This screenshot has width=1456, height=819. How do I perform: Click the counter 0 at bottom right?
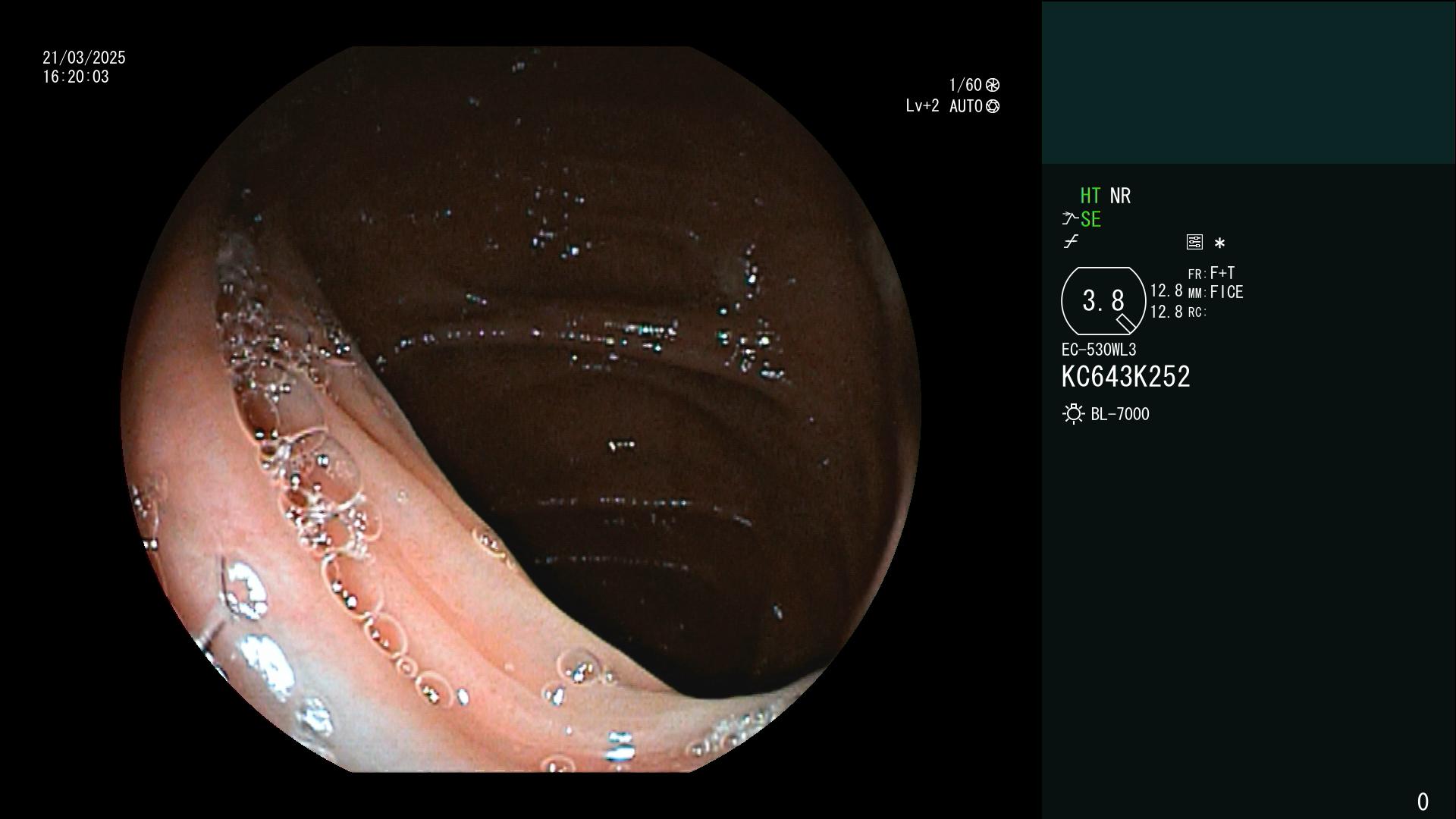(1423, 802)
